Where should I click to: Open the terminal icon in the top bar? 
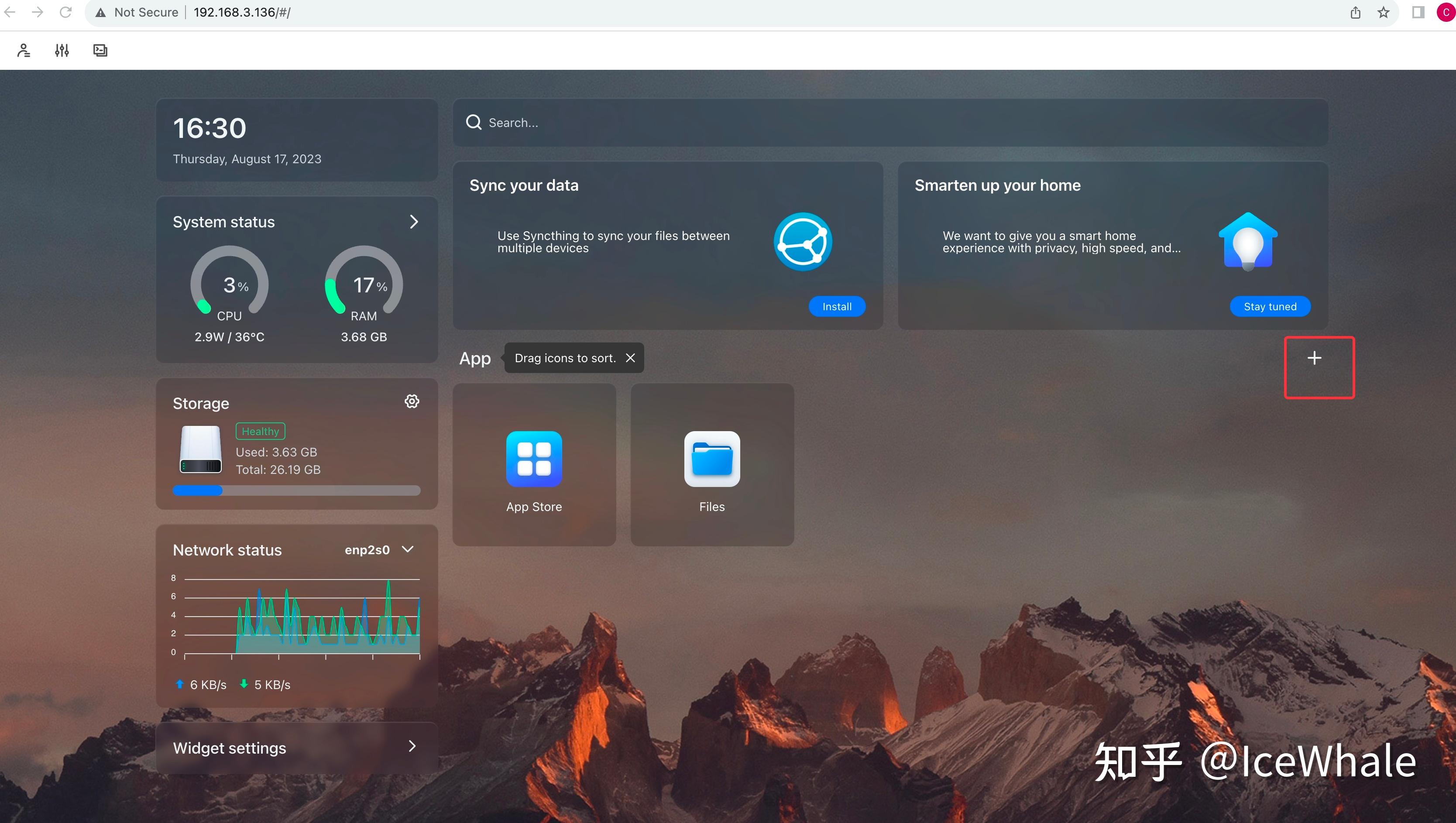(100, 50)
